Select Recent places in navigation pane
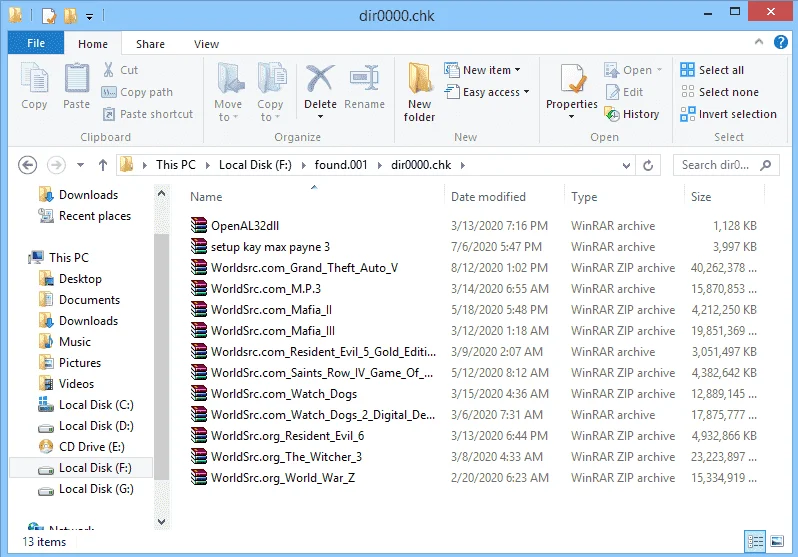The image size is (798, 557). pos(84,216)
